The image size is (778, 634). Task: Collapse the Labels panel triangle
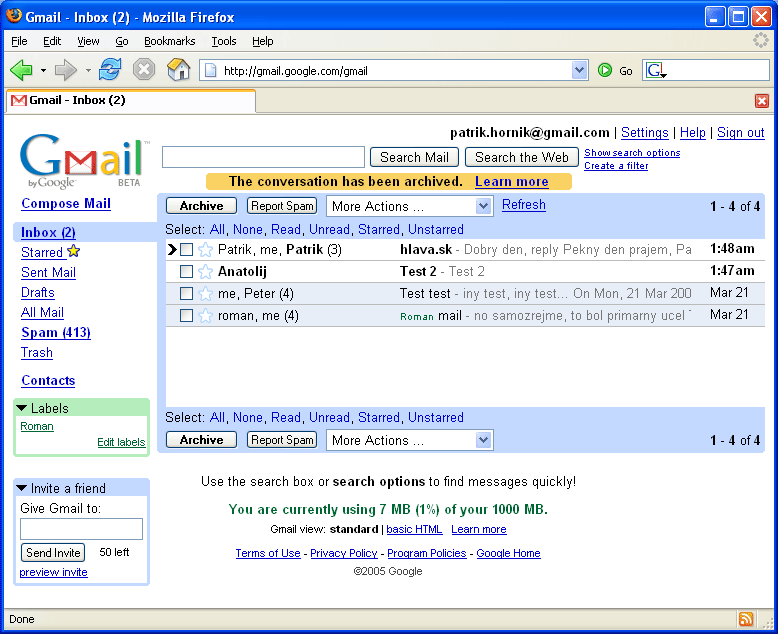pos(21,408)
